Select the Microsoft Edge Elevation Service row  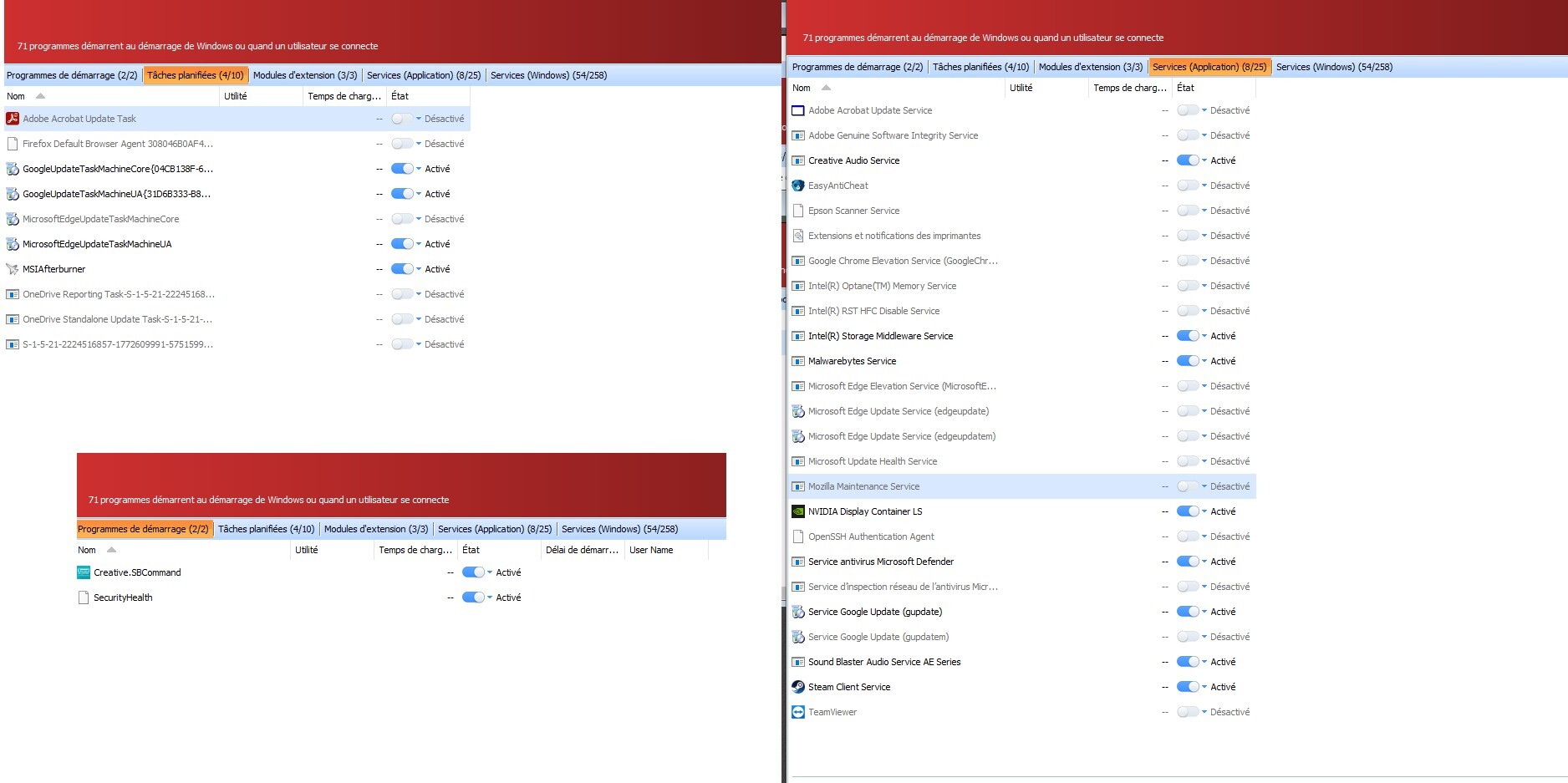1021,386
